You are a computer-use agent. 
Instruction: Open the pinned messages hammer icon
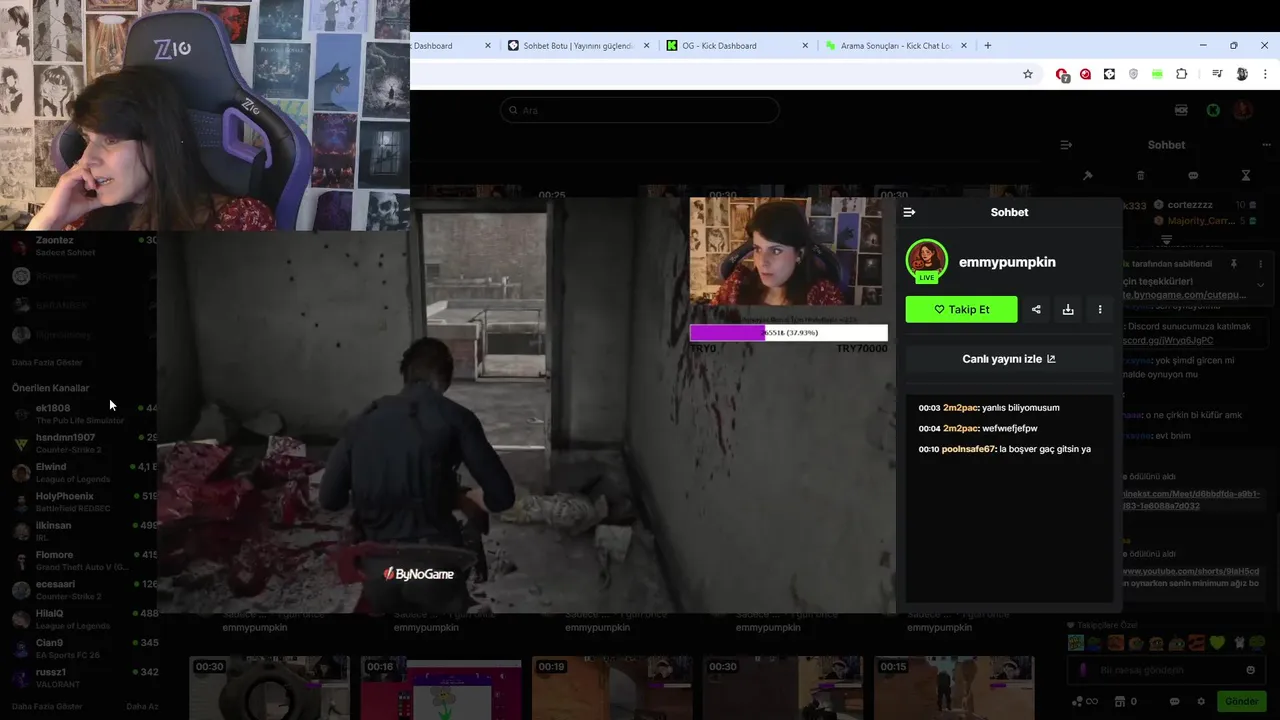[1088, 175]
